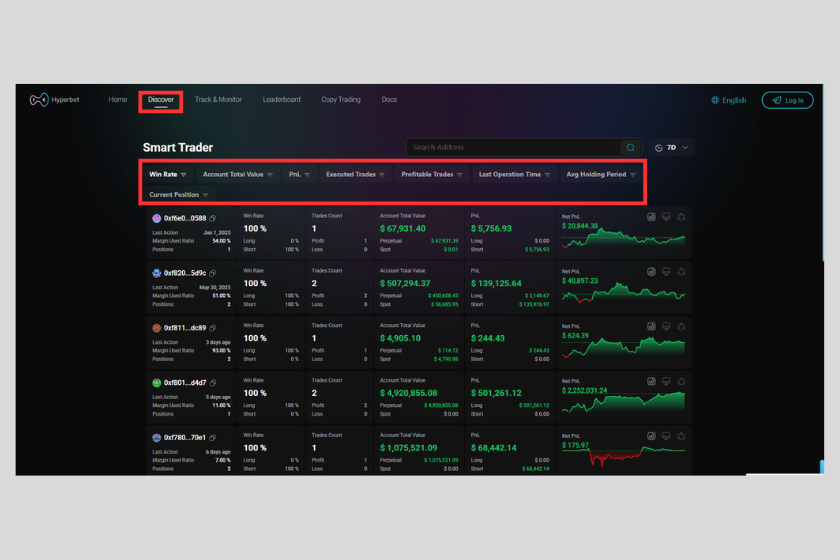Copy address 0xf6e0...0588 with copy icon
The width and height of the screenshot is (840, 560).
pyautogui.click(x=213, y=219)
